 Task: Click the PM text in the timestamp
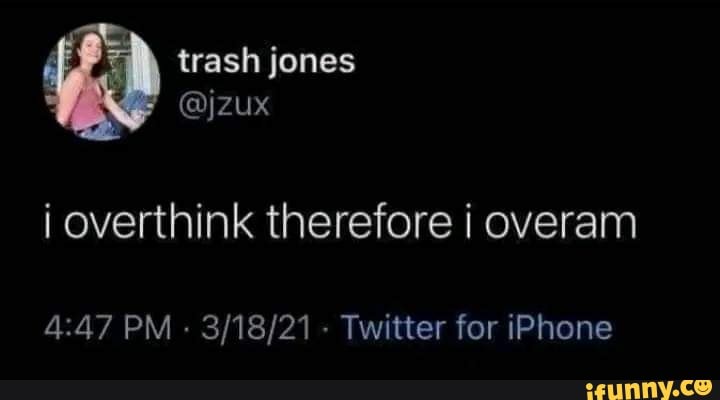[149, 328]
